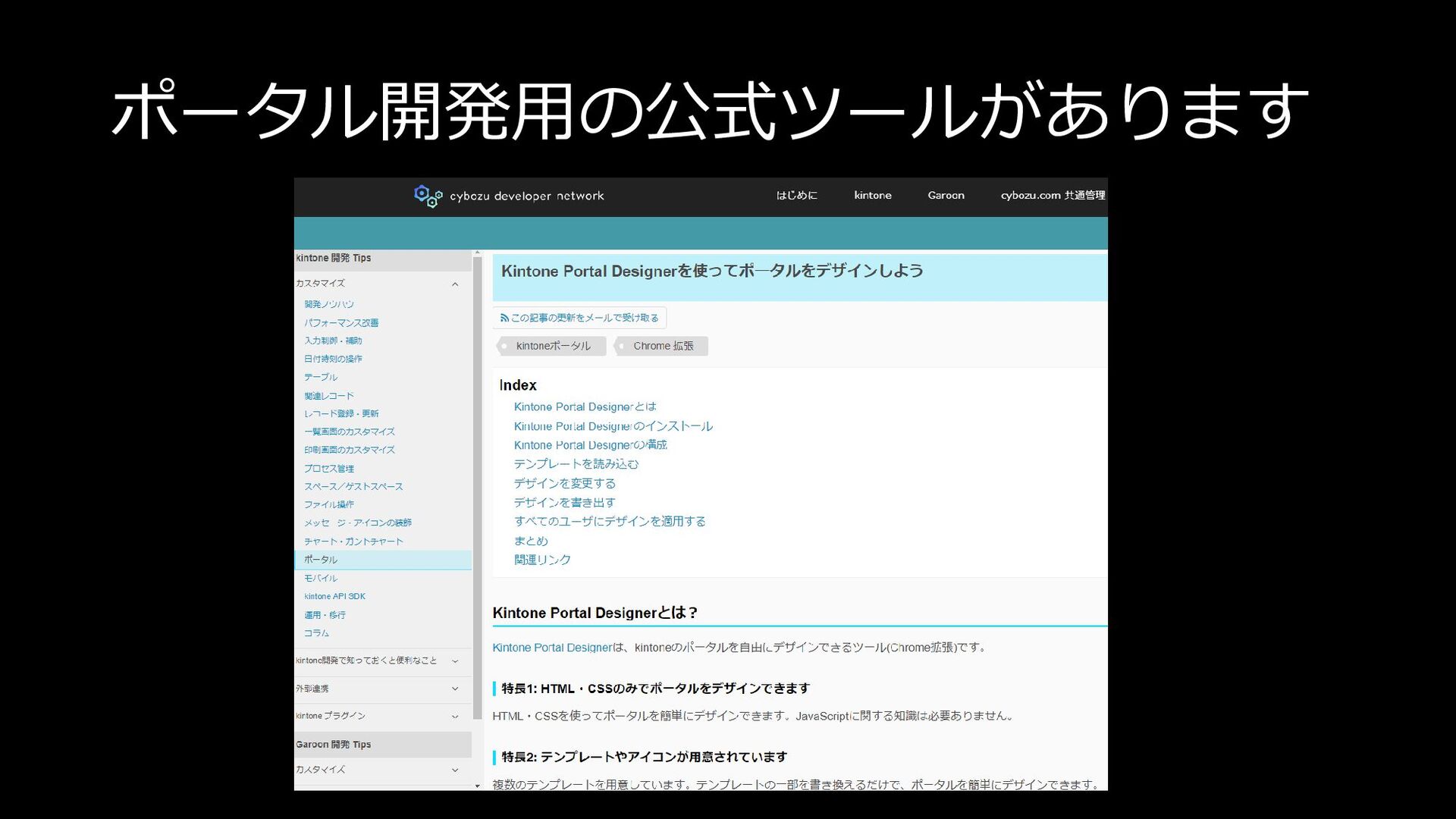
Task: Jump to デザインを変更する index link
Action: click(564, 483)
